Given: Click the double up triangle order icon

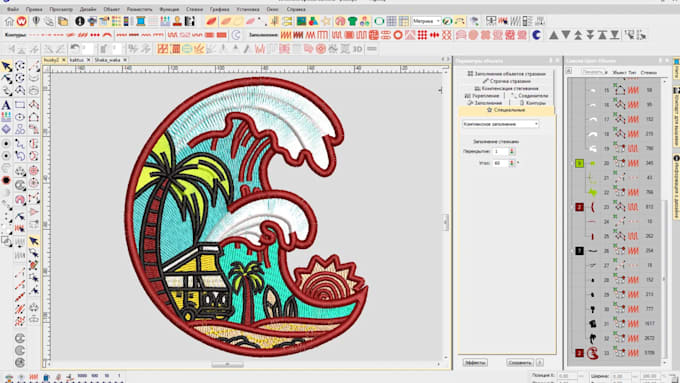Looking at the screenshot, I should click(x=578, y=35).
